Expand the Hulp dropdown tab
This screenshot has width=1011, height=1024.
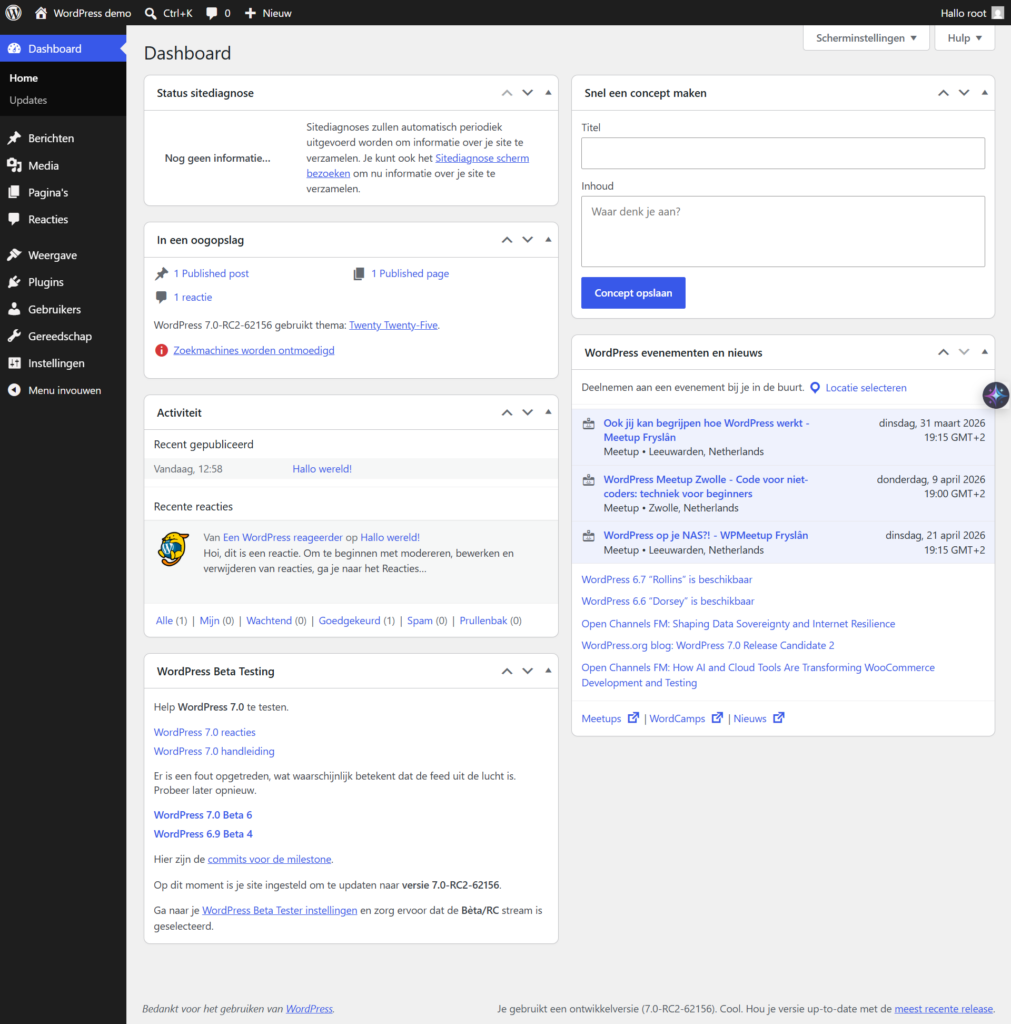pos(964,38)
